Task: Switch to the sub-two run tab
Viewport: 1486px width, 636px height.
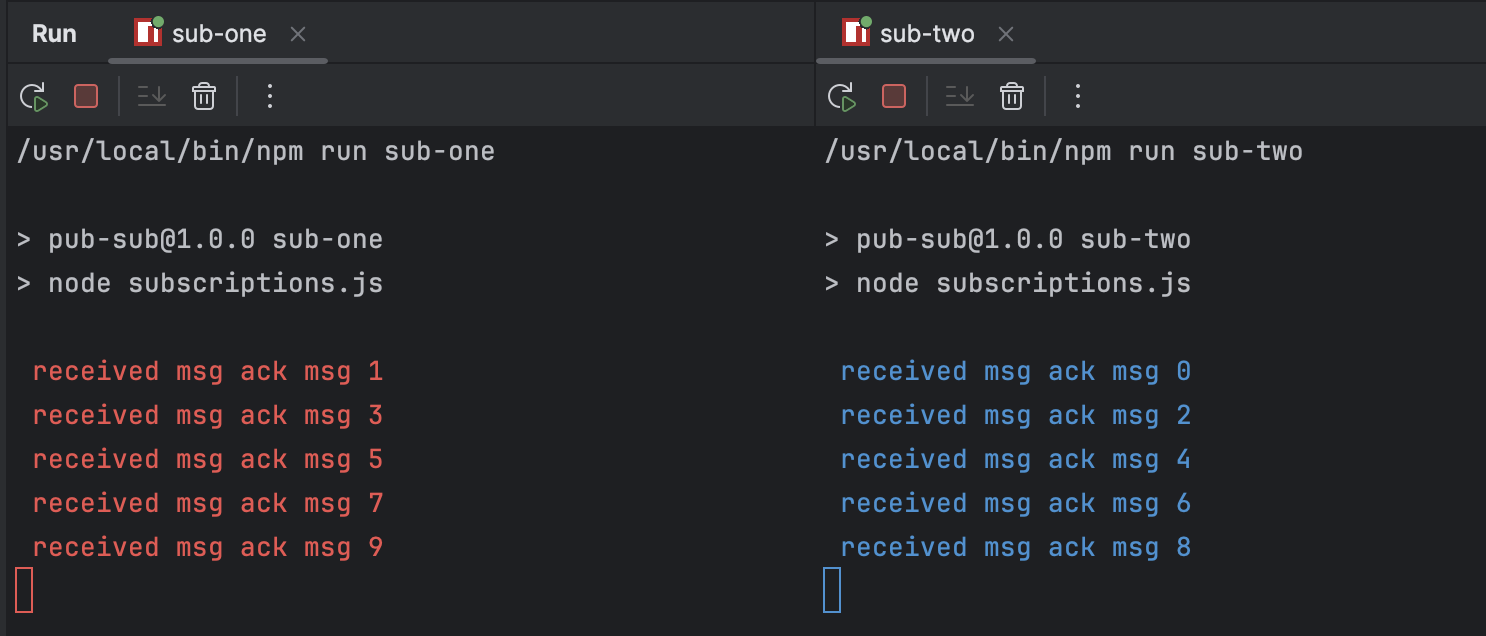Action: coord(926,34)
